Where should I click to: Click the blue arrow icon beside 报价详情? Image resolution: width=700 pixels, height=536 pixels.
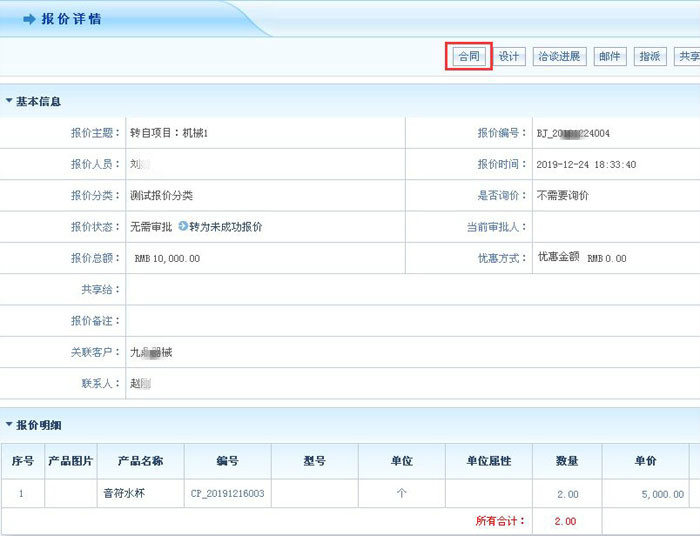pyautogui.click(x=29, y=19)
